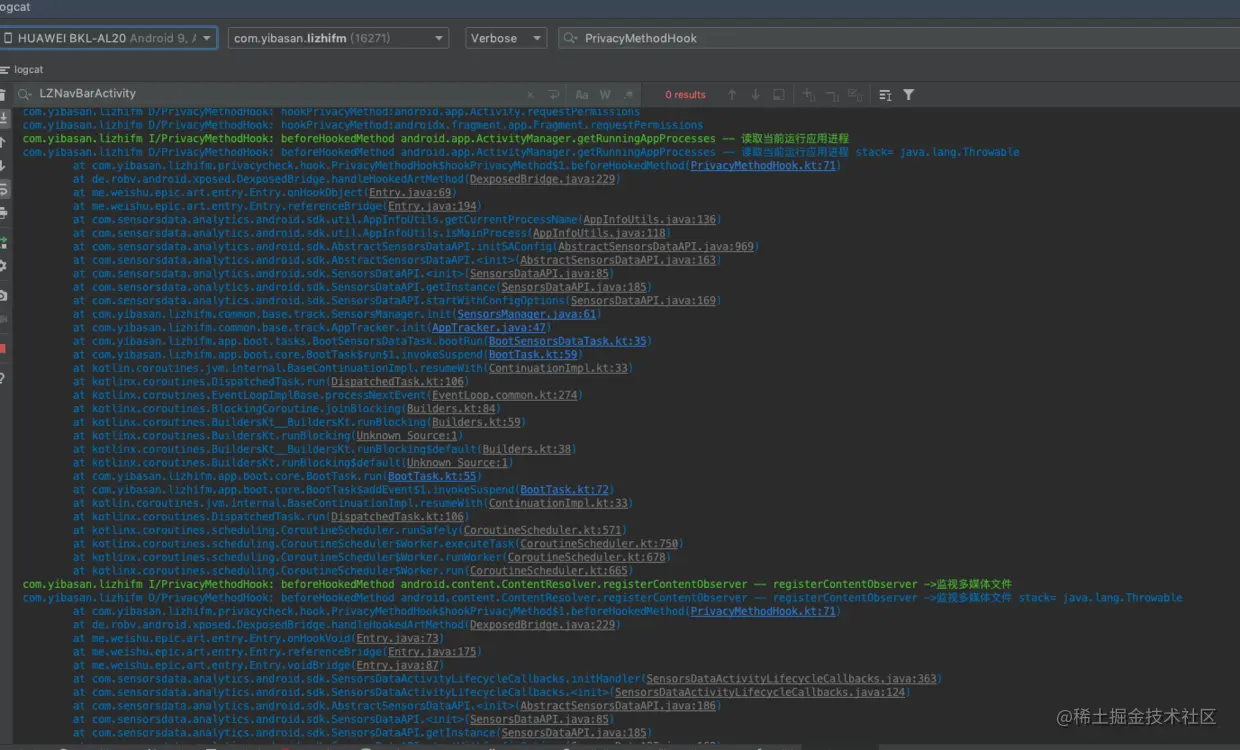Open AbstractSensorsDataAPI.java:969 link
The height and width of the screenshot is (750, 1240).
tap(656, 246)
